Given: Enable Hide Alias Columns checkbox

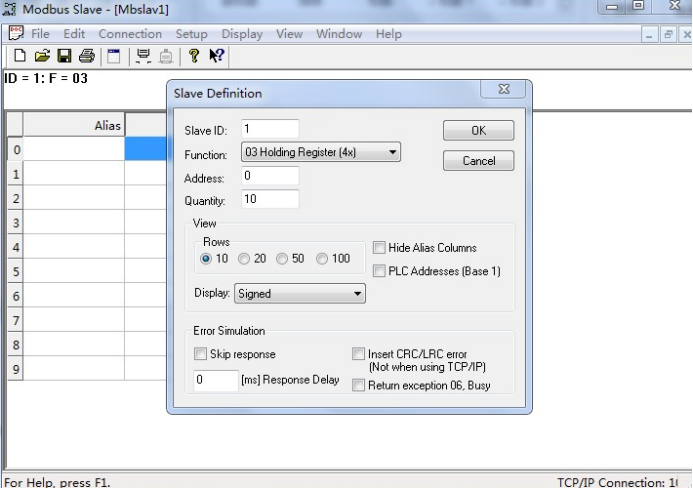Looking at the screenshot, I should pyautogui.click(x=379, y=248).
